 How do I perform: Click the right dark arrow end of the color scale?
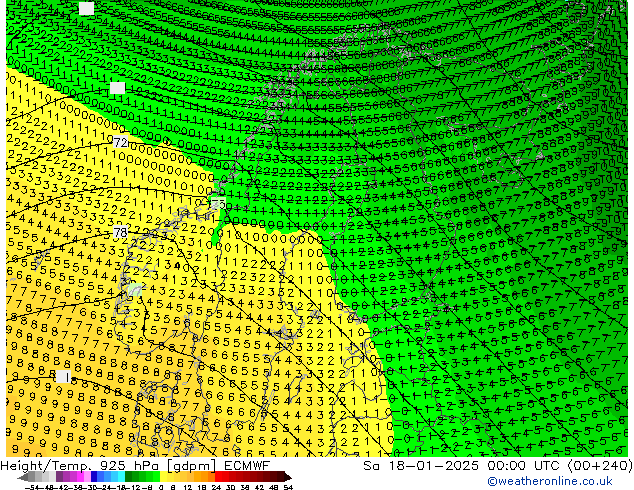288,477
